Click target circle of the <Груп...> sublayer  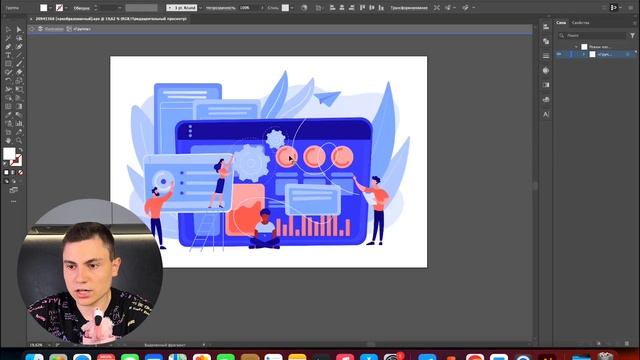[628, 54]
